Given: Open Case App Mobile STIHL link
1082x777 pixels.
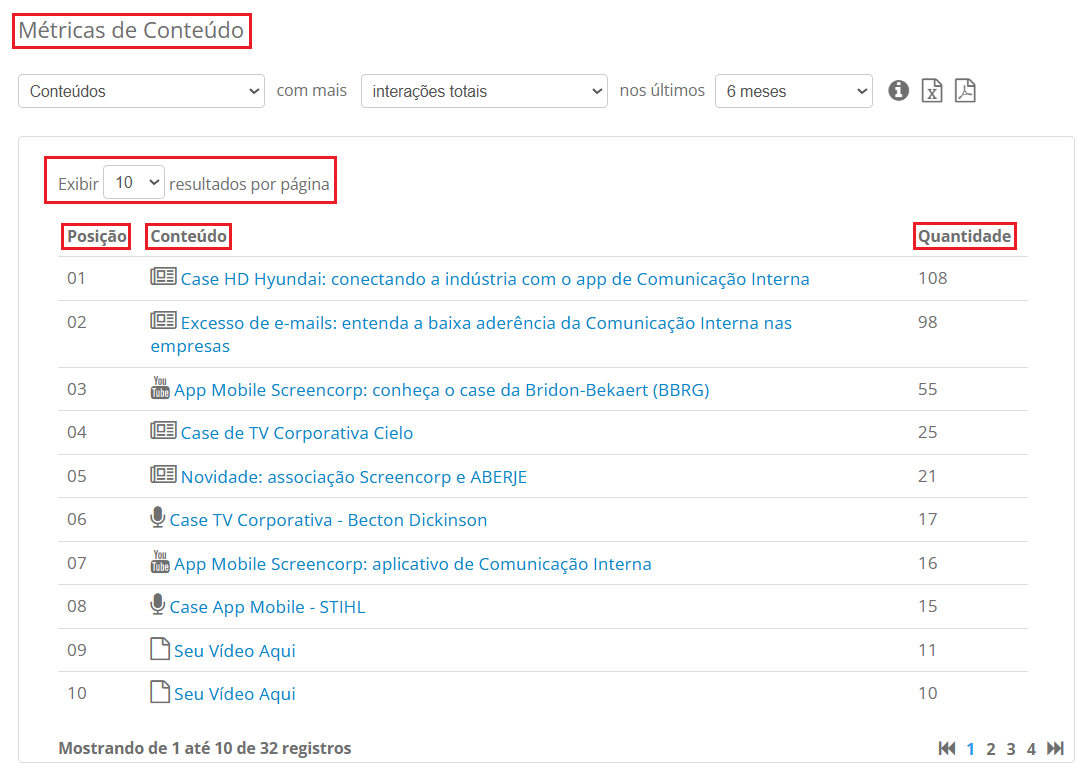Looking at the screenshot, I should (x=268, y=607).
